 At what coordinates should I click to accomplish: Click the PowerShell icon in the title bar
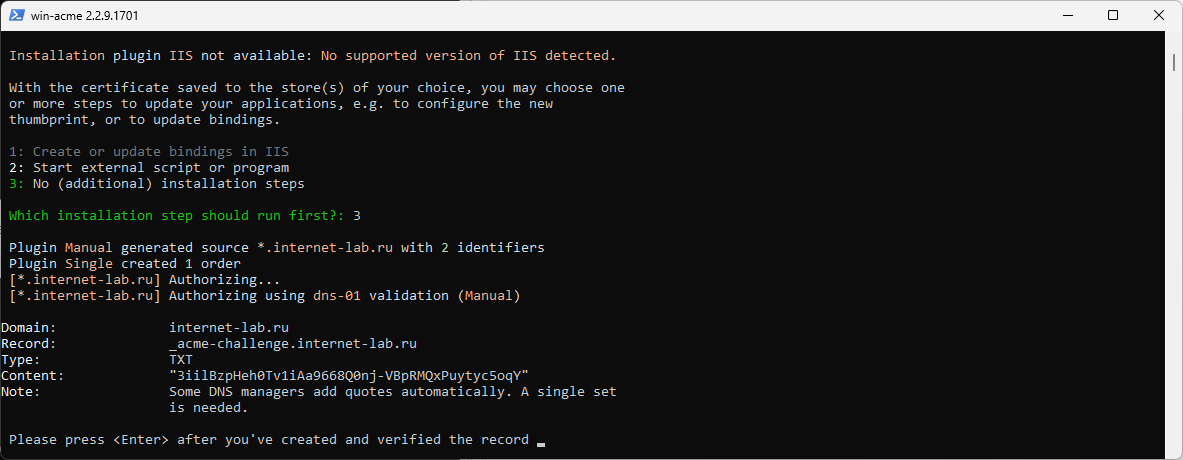coord(16,15)
